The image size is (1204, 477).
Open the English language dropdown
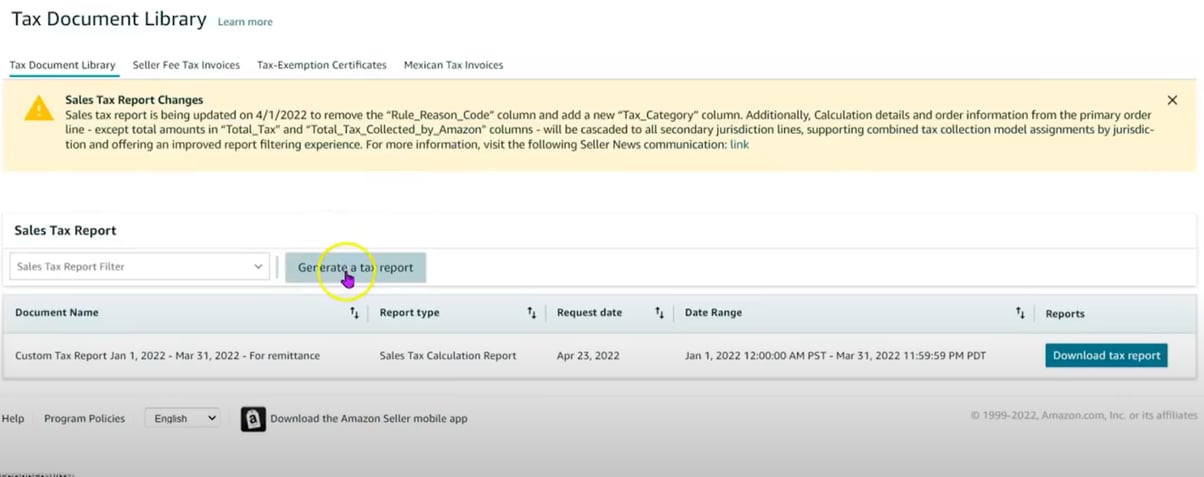tap(182, 418)
